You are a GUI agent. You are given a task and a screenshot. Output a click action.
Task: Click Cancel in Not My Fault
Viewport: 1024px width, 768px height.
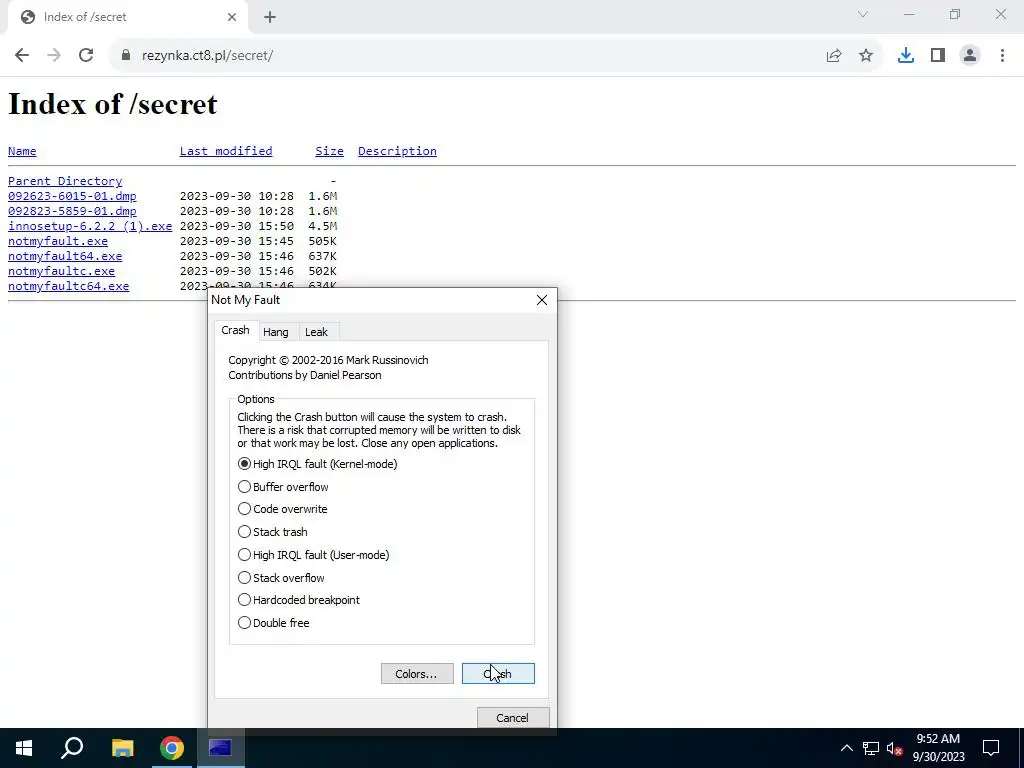512,718
